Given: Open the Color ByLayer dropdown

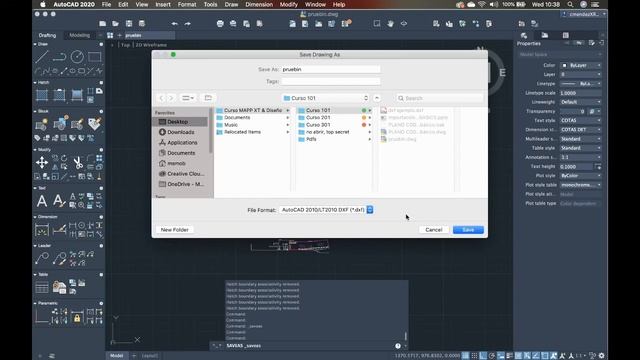Looking at the screenshot, I should [580, 65].
